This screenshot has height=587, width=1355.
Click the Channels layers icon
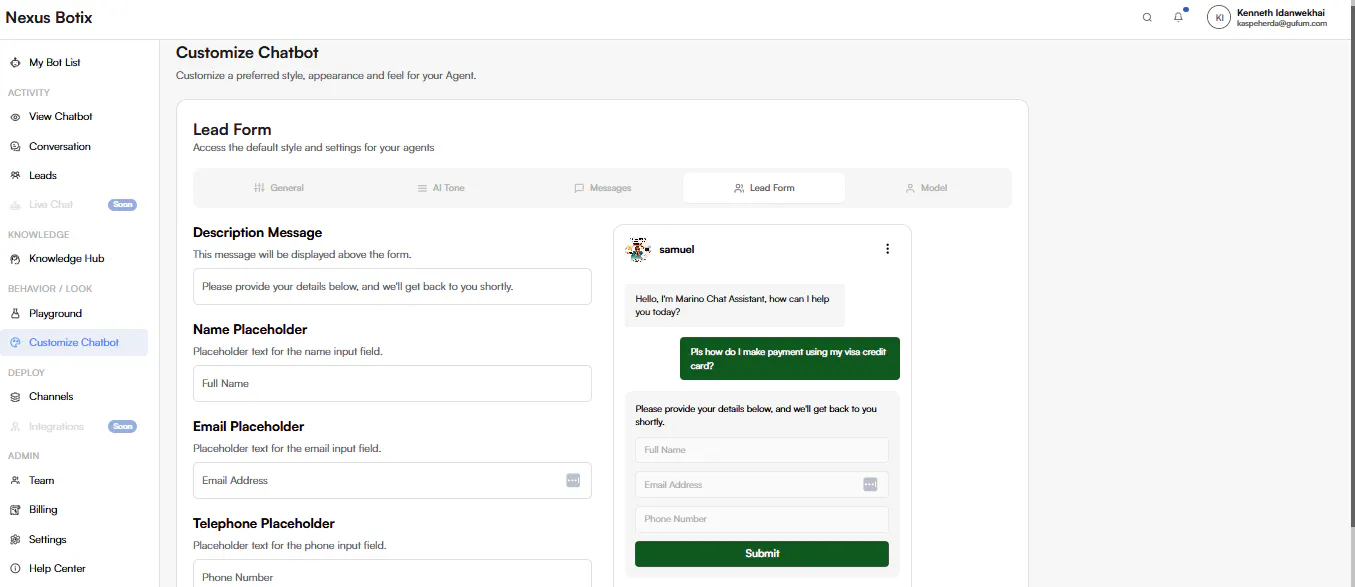[x=15, y=397]
